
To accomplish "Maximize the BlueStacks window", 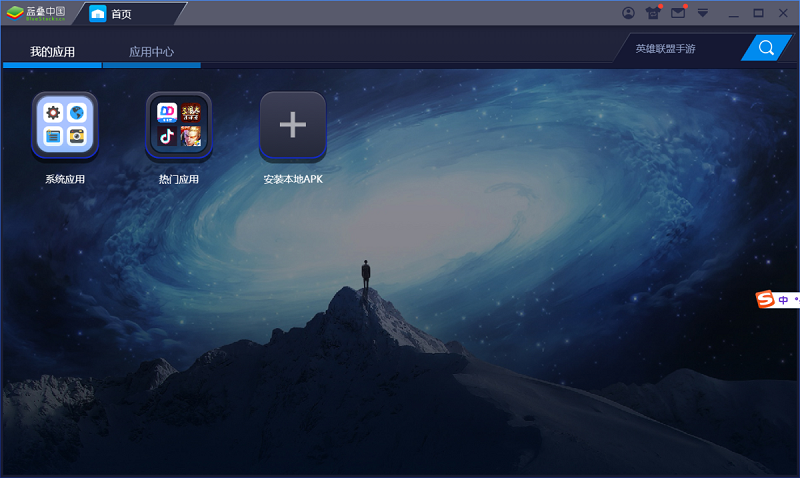I will coord(758,13).
